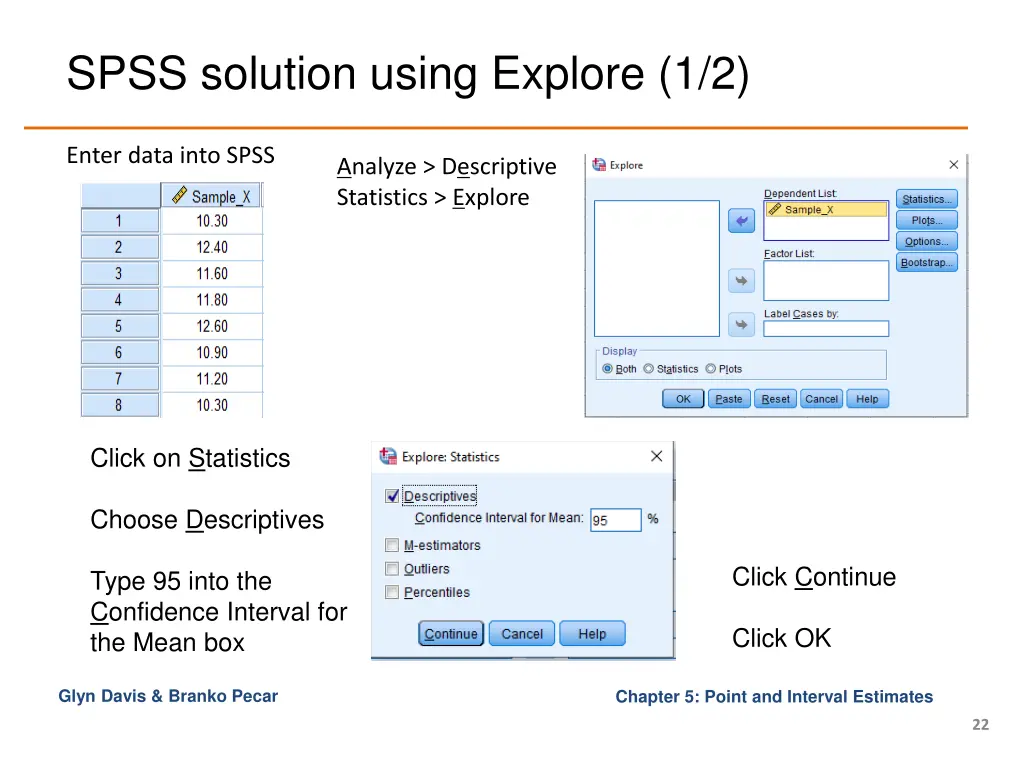Image resolution: width=1024 pixels, height=768 pixels.
Task: Select the Sample_X variable in Dependent List
Action: click(826, 210)
